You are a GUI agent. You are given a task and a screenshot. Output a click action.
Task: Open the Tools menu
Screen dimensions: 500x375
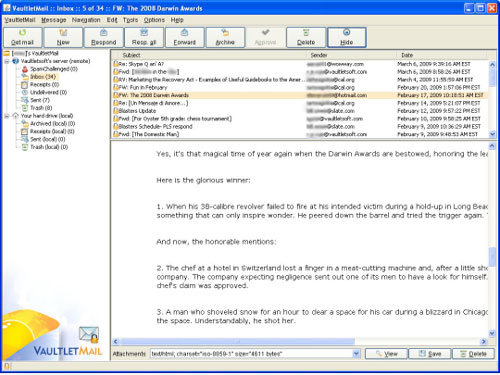pyautogui.click(x=130, y=20)
